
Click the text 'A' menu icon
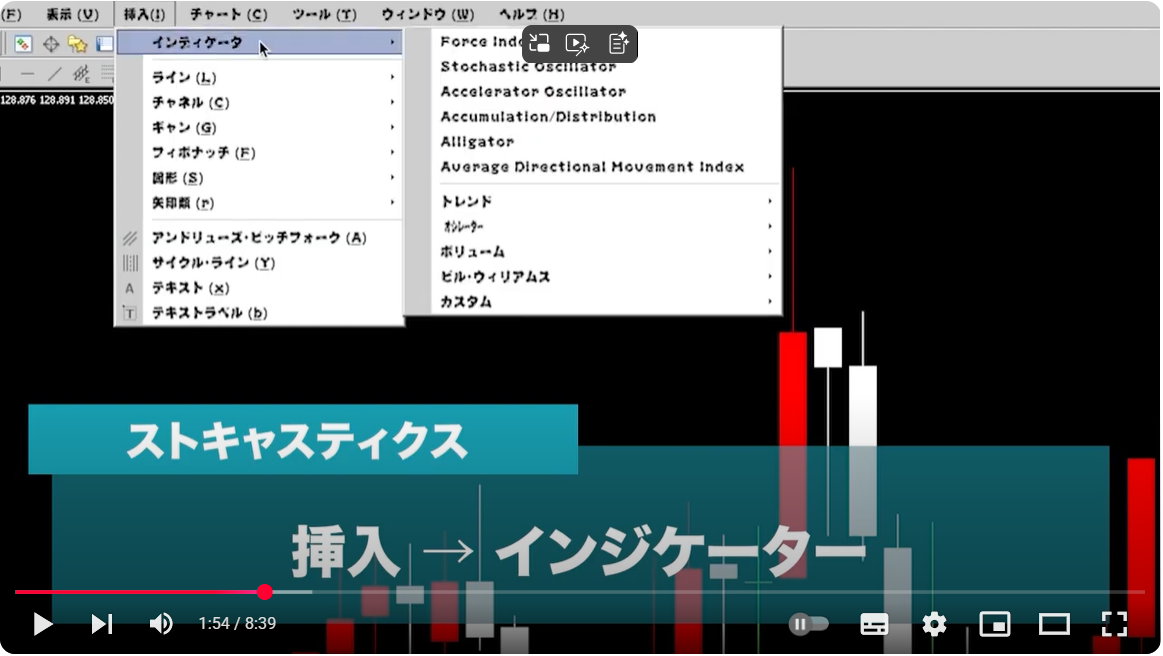130,289
